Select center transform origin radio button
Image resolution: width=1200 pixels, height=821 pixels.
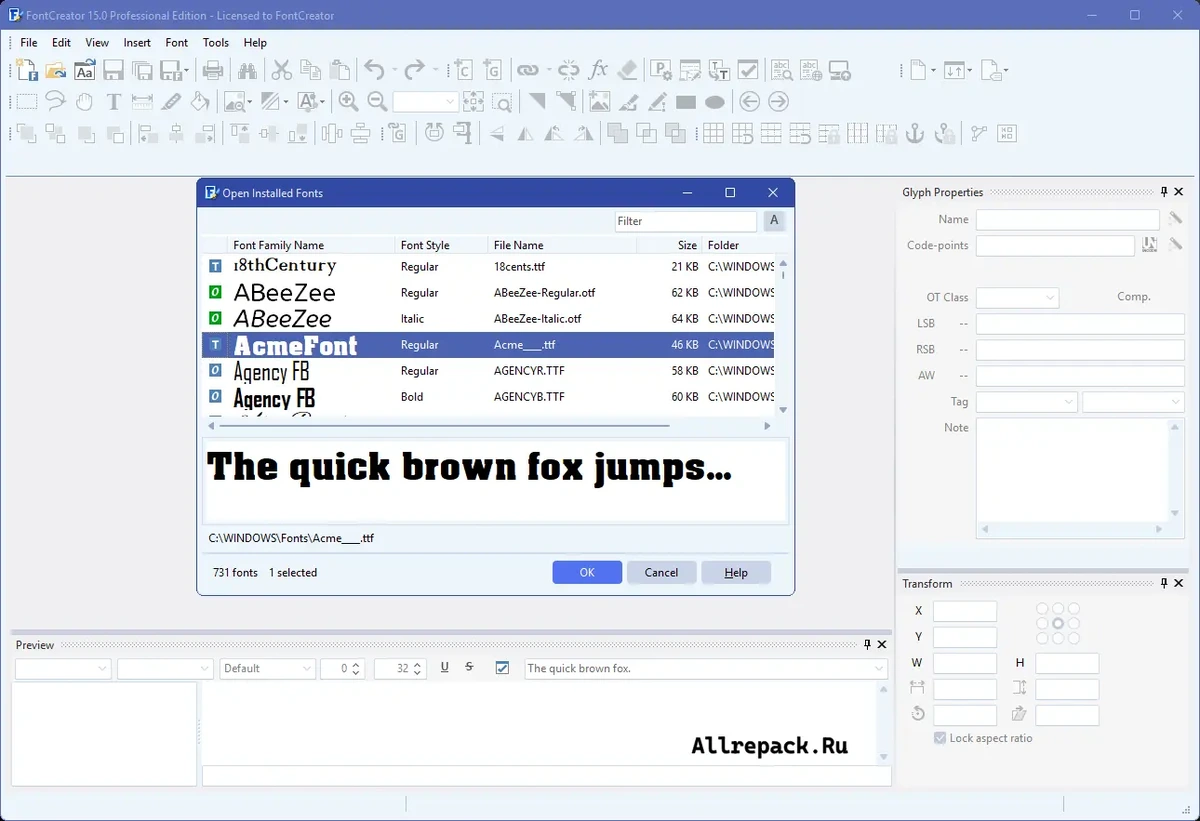tap(1058, 623)
